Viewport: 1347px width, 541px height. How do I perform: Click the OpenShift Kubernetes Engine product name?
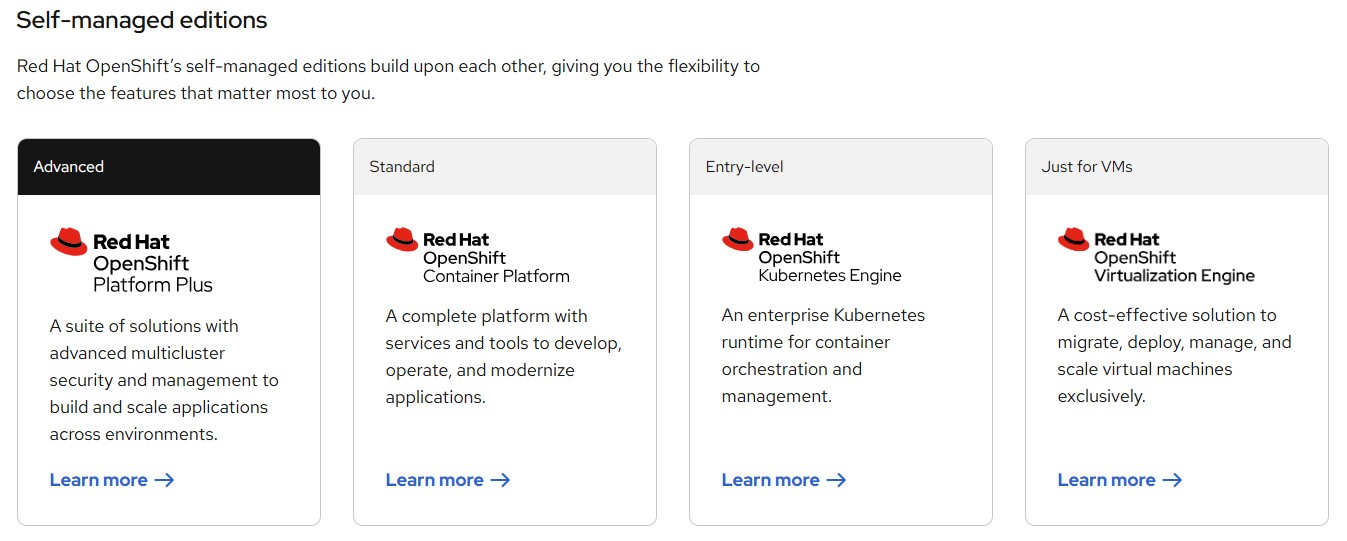pyautogui.click(x=830, y=267)
